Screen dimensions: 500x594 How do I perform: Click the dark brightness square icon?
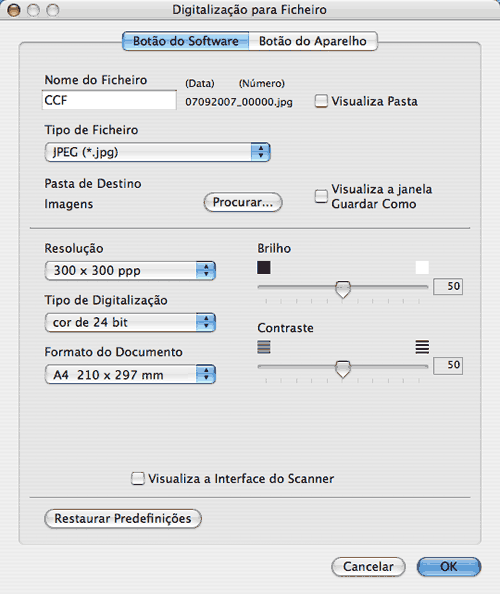264,267
